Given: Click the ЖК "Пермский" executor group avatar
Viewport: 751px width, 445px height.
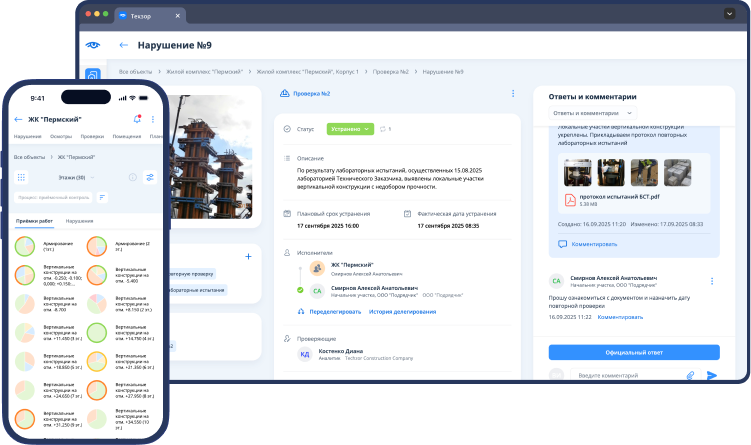Looking at the screenshot, I should pos(317,269).
